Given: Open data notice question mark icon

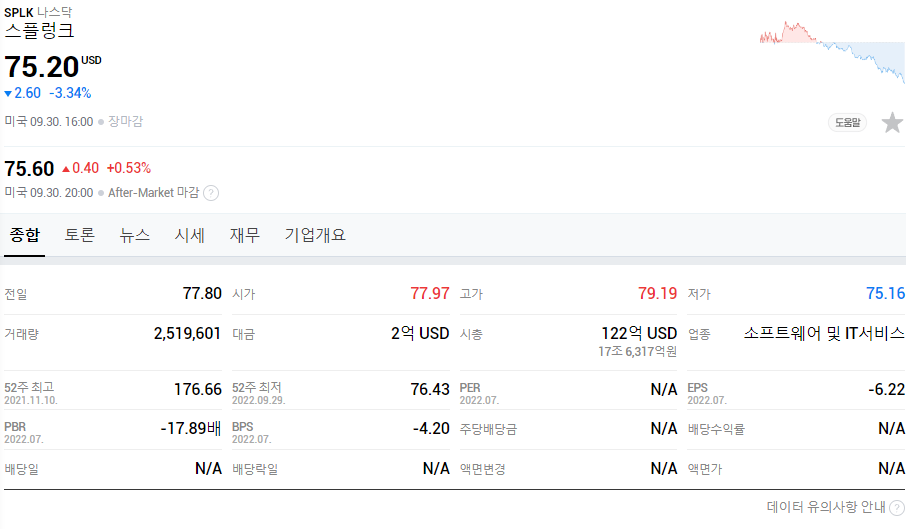Looking at the screenshot, I should point(897,508).
